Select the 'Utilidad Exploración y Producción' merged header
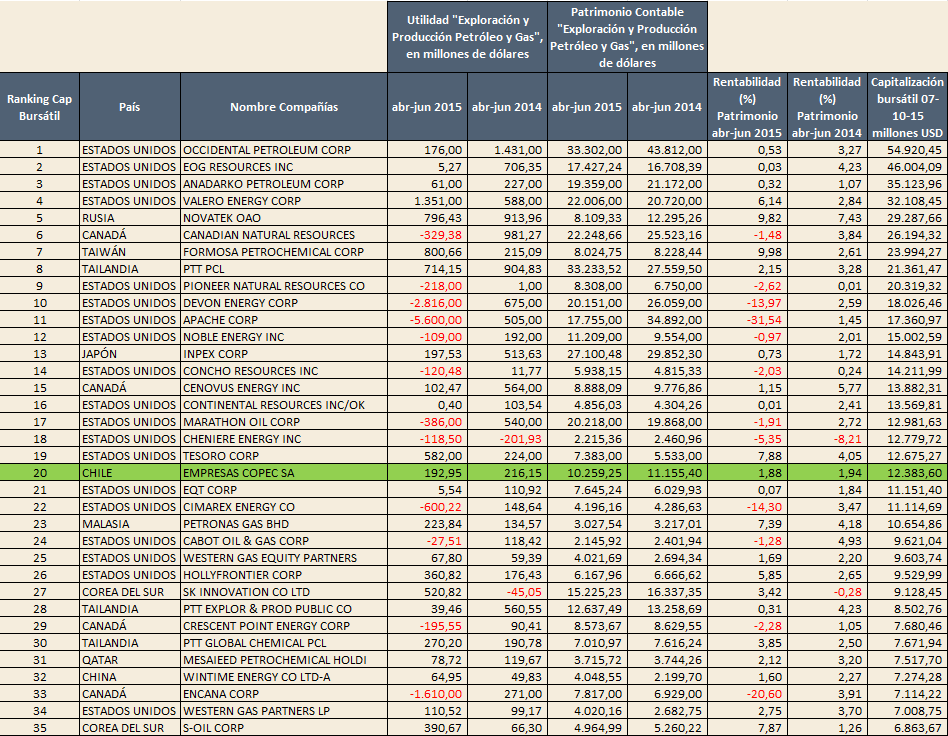The height and width of the screenshot is (736, 948). (x=467, y=37)
